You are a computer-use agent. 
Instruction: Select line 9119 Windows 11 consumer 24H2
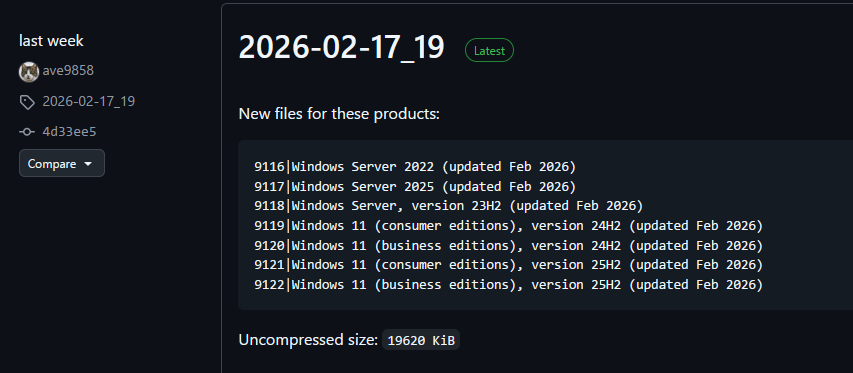coord(509,226)
